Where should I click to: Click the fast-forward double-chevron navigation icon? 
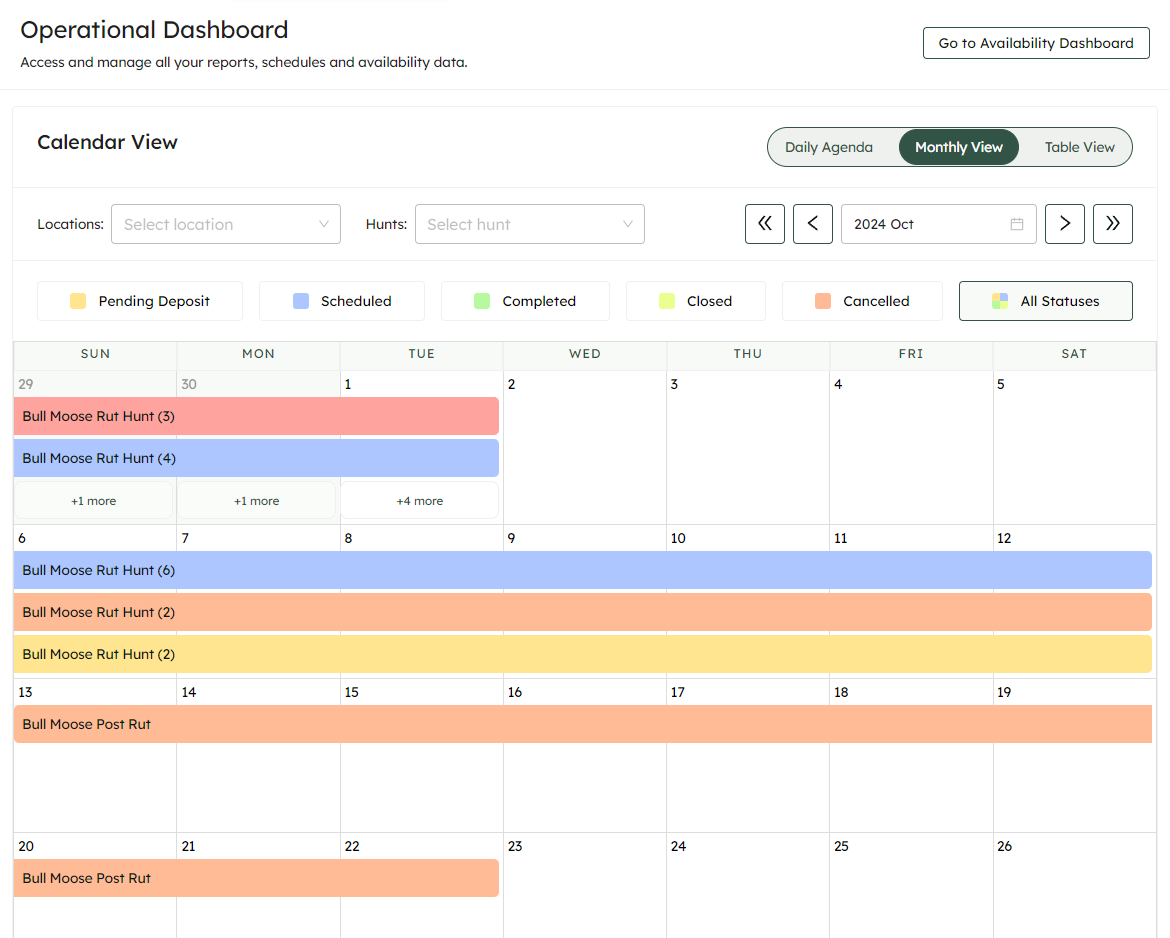1112,224
